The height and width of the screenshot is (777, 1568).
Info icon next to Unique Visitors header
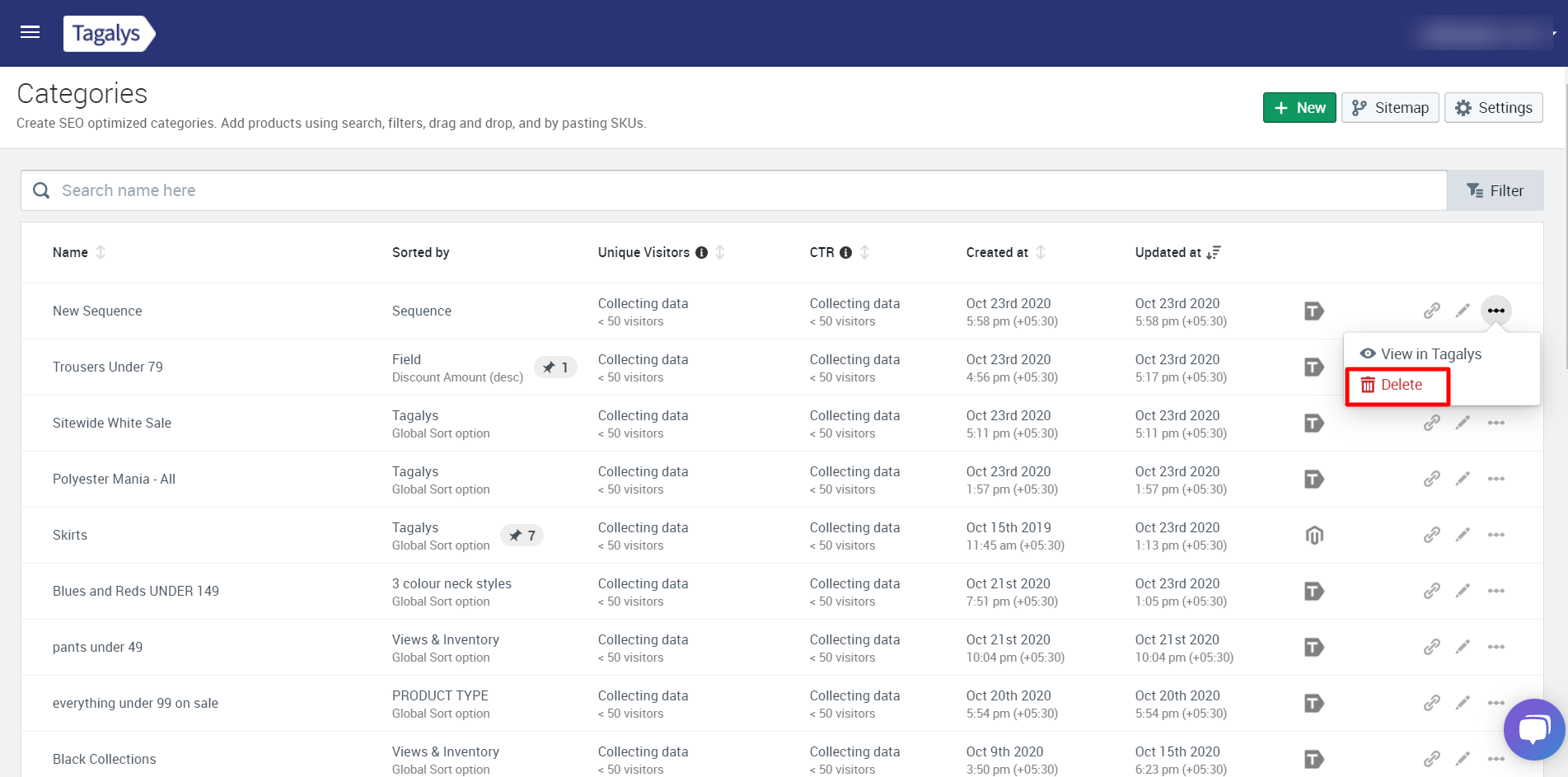[701, 253]
